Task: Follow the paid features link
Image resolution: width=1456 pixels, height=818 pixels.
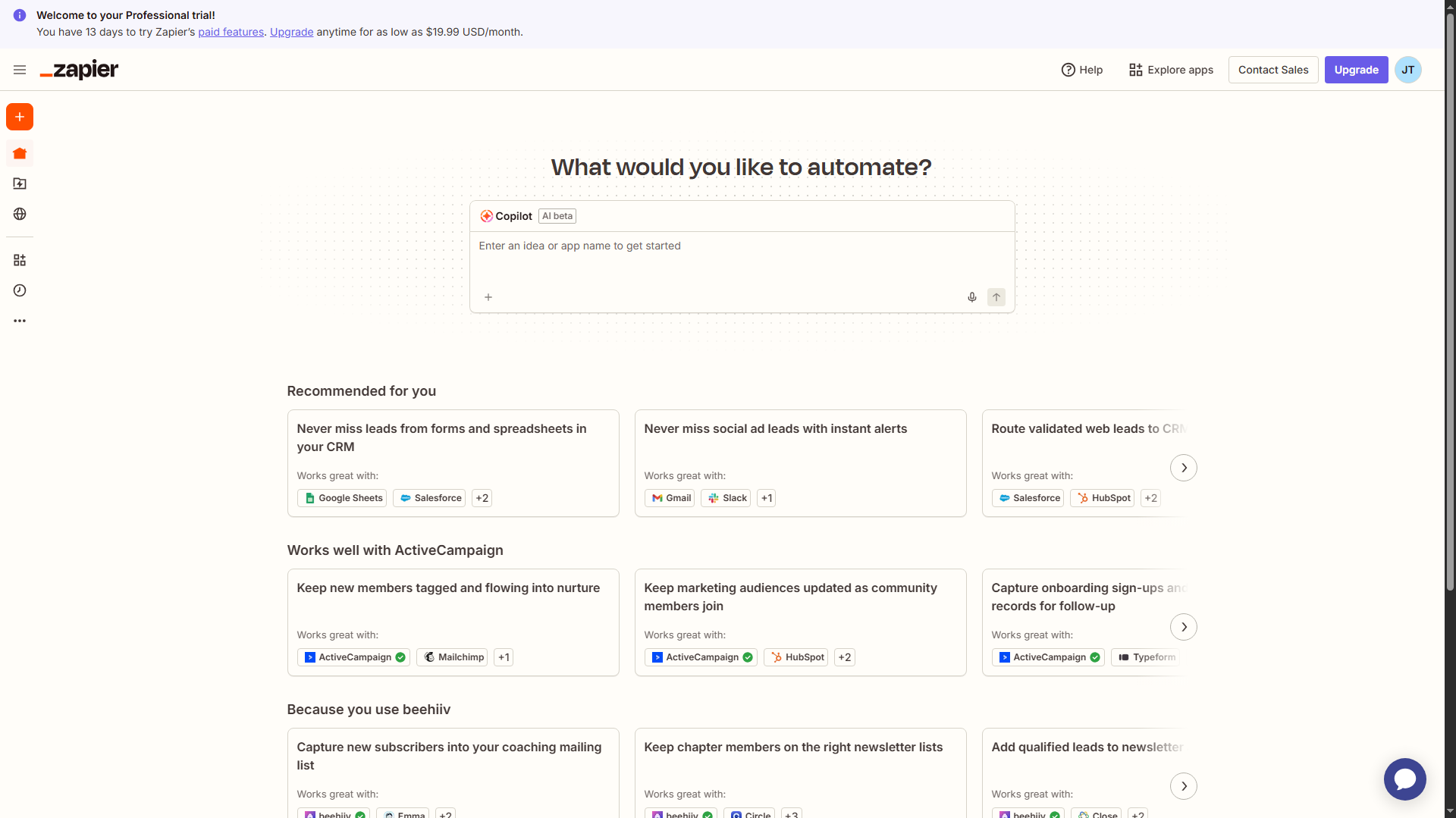Action: 231,32
